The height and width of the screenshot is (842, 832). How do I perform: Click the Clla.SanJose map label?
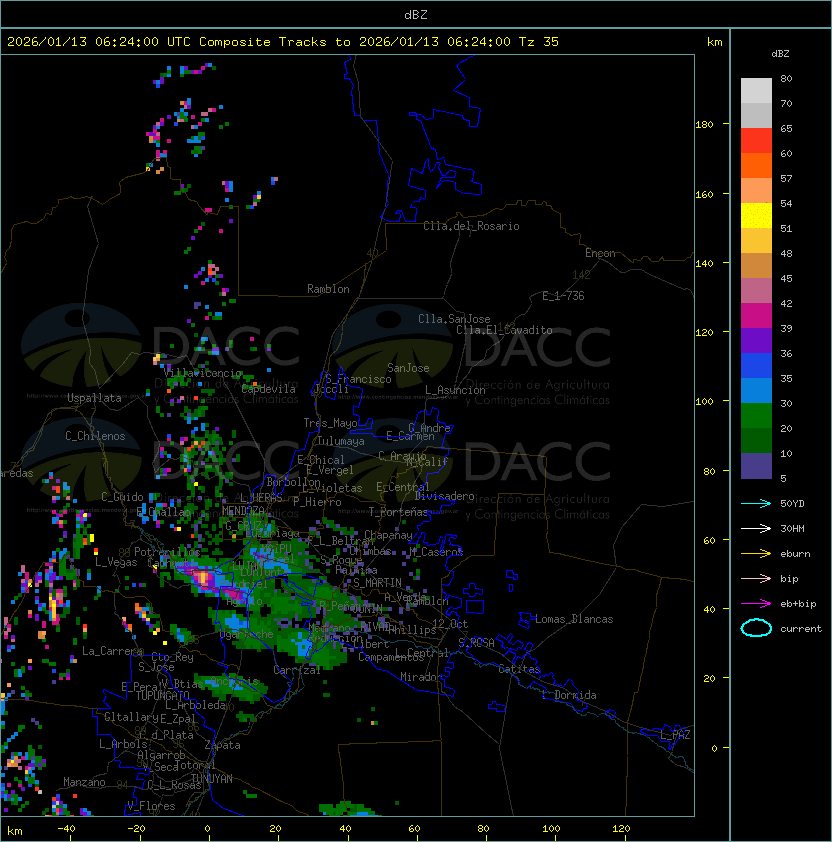coord(454,319)
